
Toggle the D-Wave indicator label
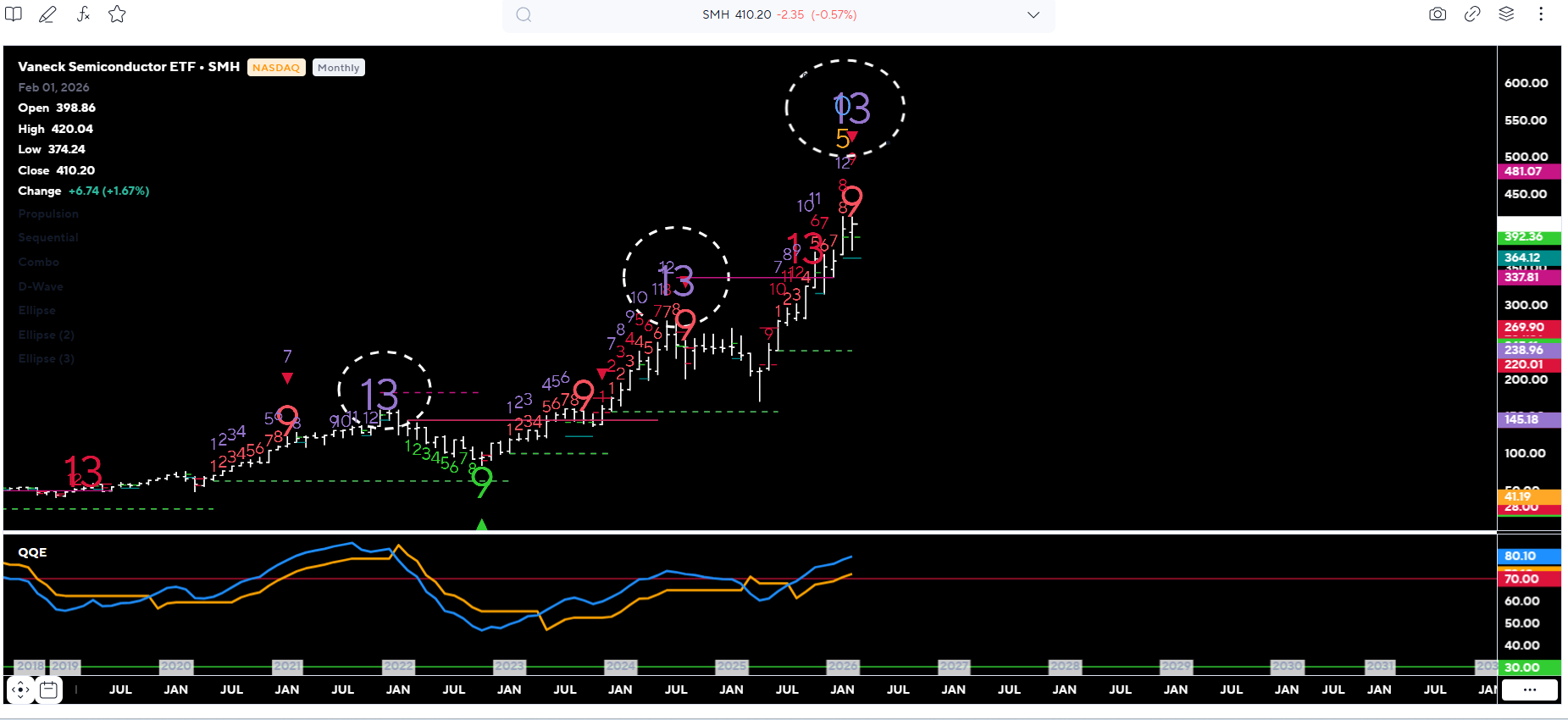pos(41,287)
